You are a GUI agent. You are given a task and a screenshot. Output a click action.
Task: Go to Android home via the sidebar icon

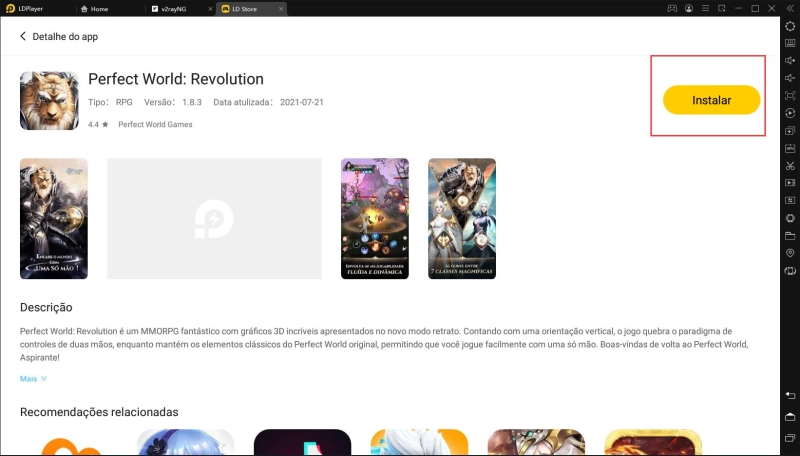coord(790,417)
